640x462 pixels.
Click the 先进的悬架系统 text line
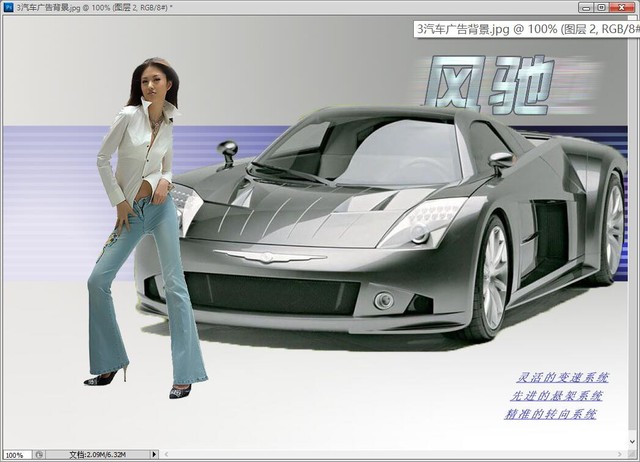556,396
